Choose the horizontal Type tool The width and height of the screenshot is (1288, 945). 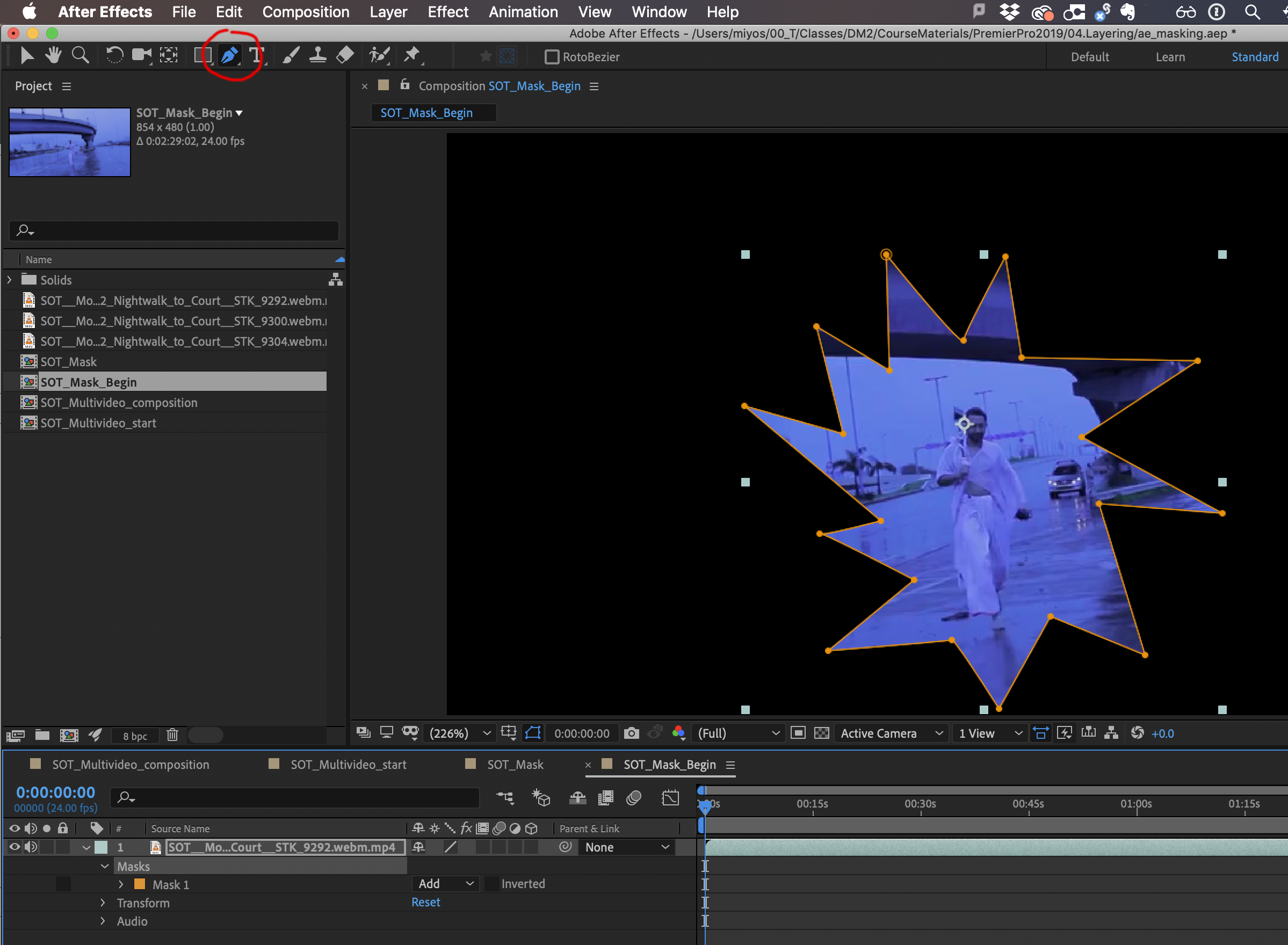[x=256, y=55]
